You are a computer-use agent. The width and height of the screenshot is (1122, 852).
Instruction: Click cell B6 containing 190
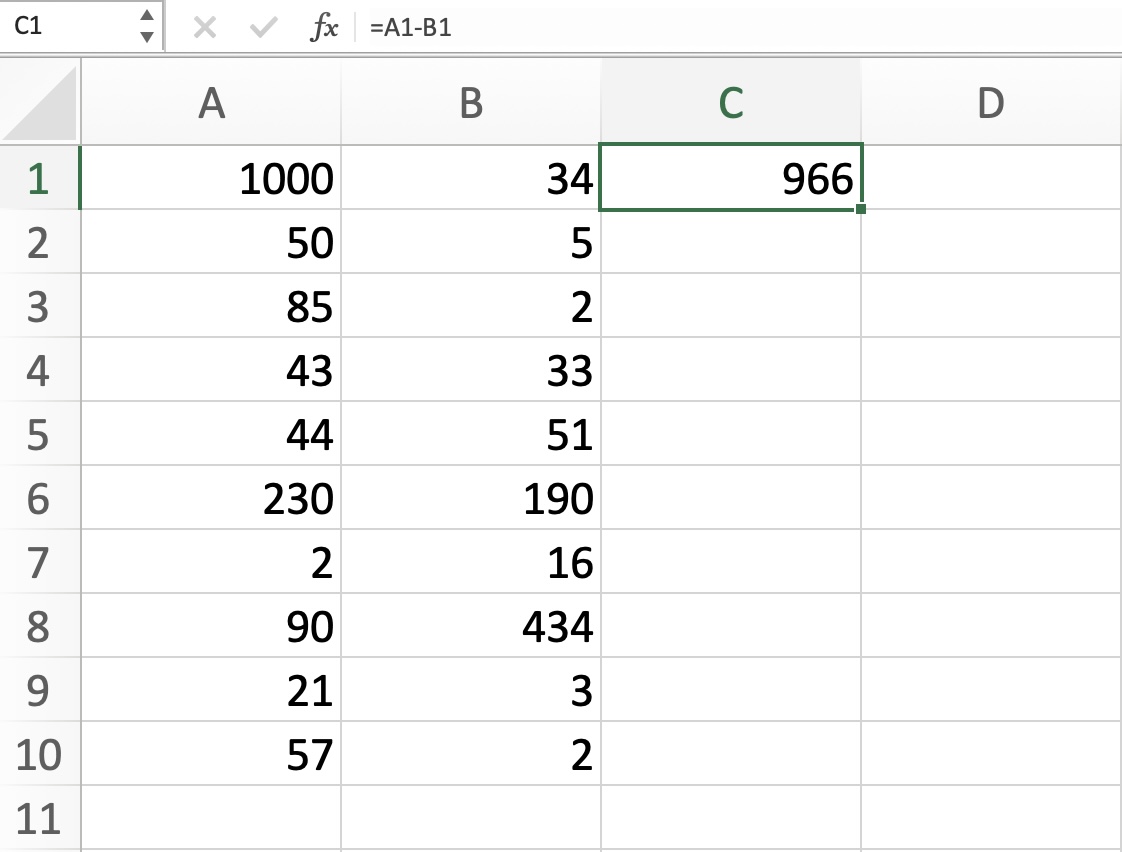(x=471, y=497)
